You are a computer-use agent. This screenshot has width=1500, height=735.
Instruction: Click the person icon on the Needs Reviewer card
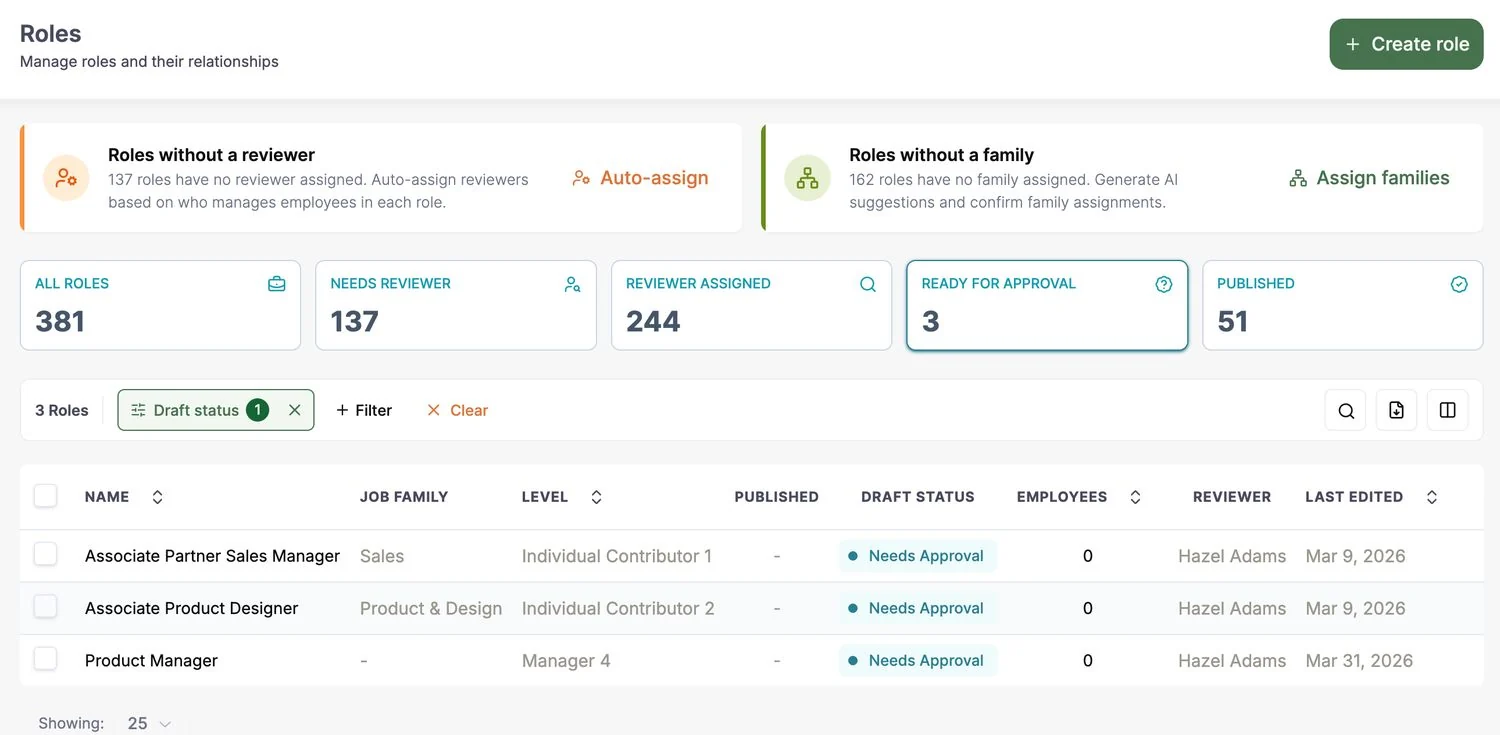[x=572, y=284]
